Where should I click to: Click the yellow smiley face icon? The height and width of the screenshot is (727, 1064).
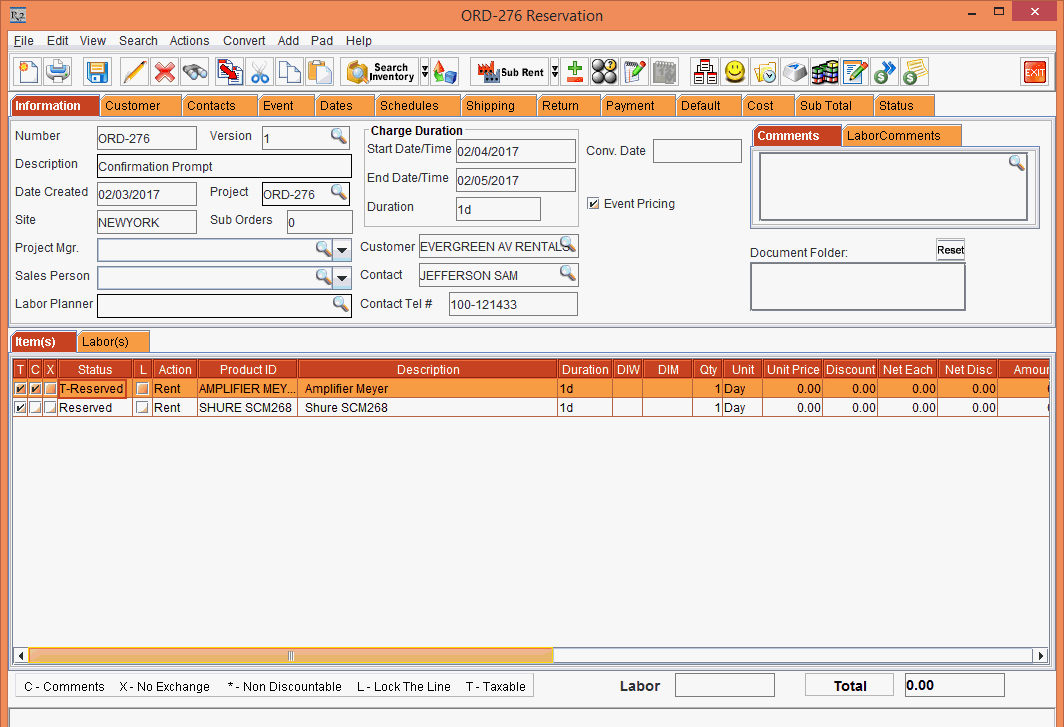(x=735, y=72)
